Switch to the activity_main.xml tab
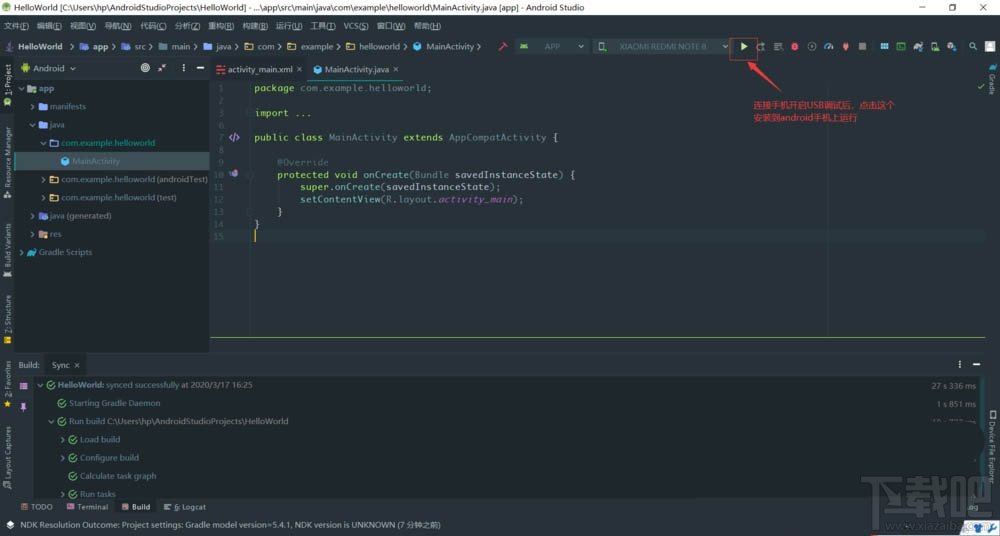1000x536 pixels. (x=258, y=69)
